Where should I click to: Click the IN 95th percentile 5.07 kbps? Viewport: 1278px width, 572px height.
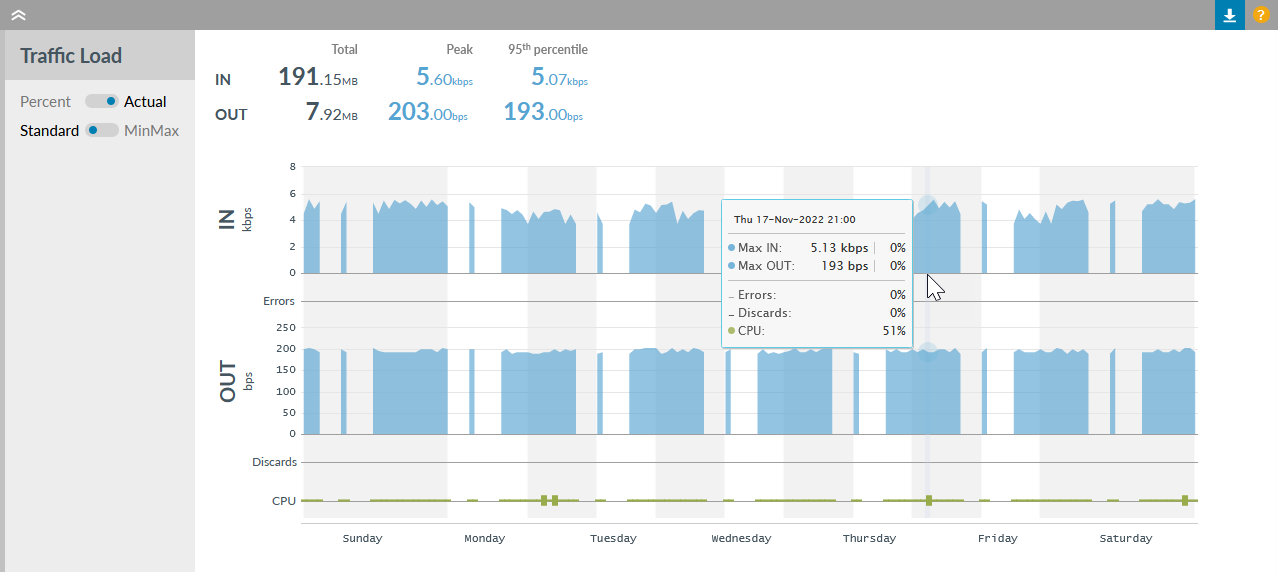point(559,77)
